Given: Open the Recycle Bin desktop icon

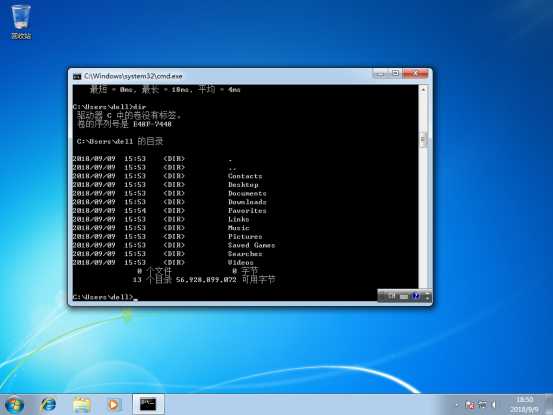Looking at the screenshot, I should click(x=21, y=21).
